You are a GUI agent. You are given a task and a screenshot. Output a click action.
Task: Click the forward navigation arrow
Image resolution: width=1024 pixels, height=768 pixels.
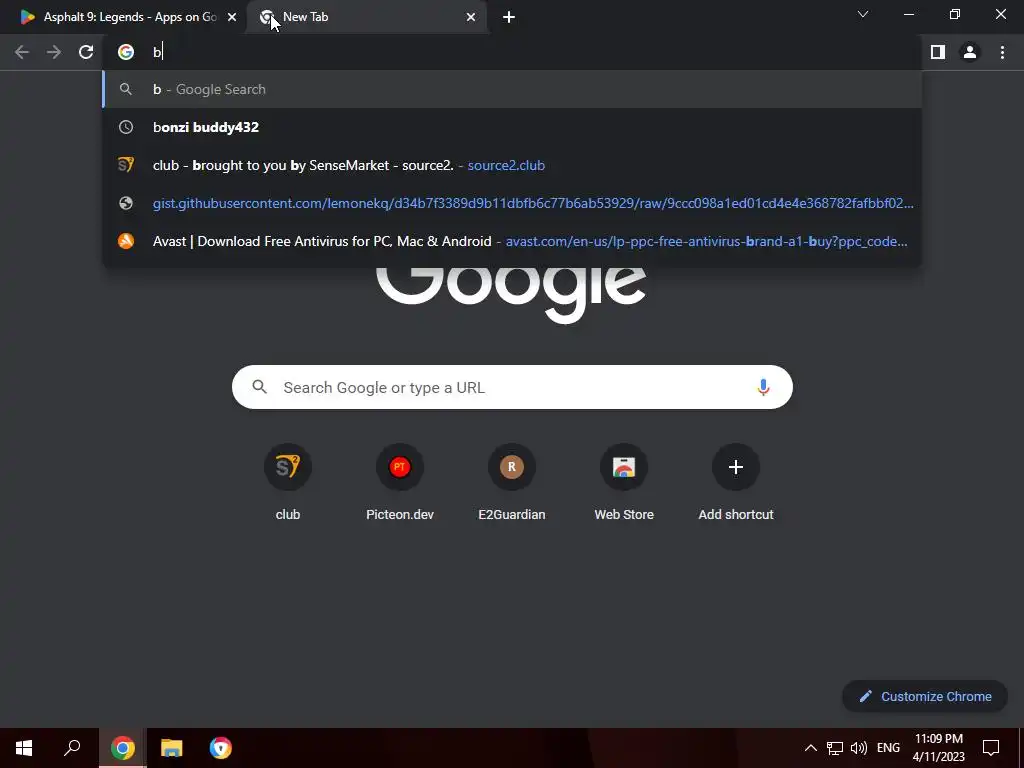tap(54, 52)
